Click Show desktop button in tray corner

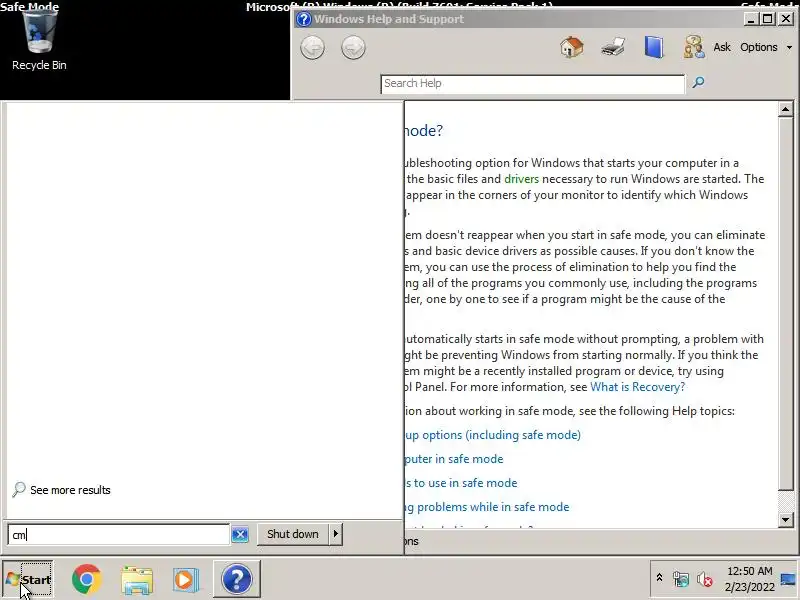click(789, 579)
